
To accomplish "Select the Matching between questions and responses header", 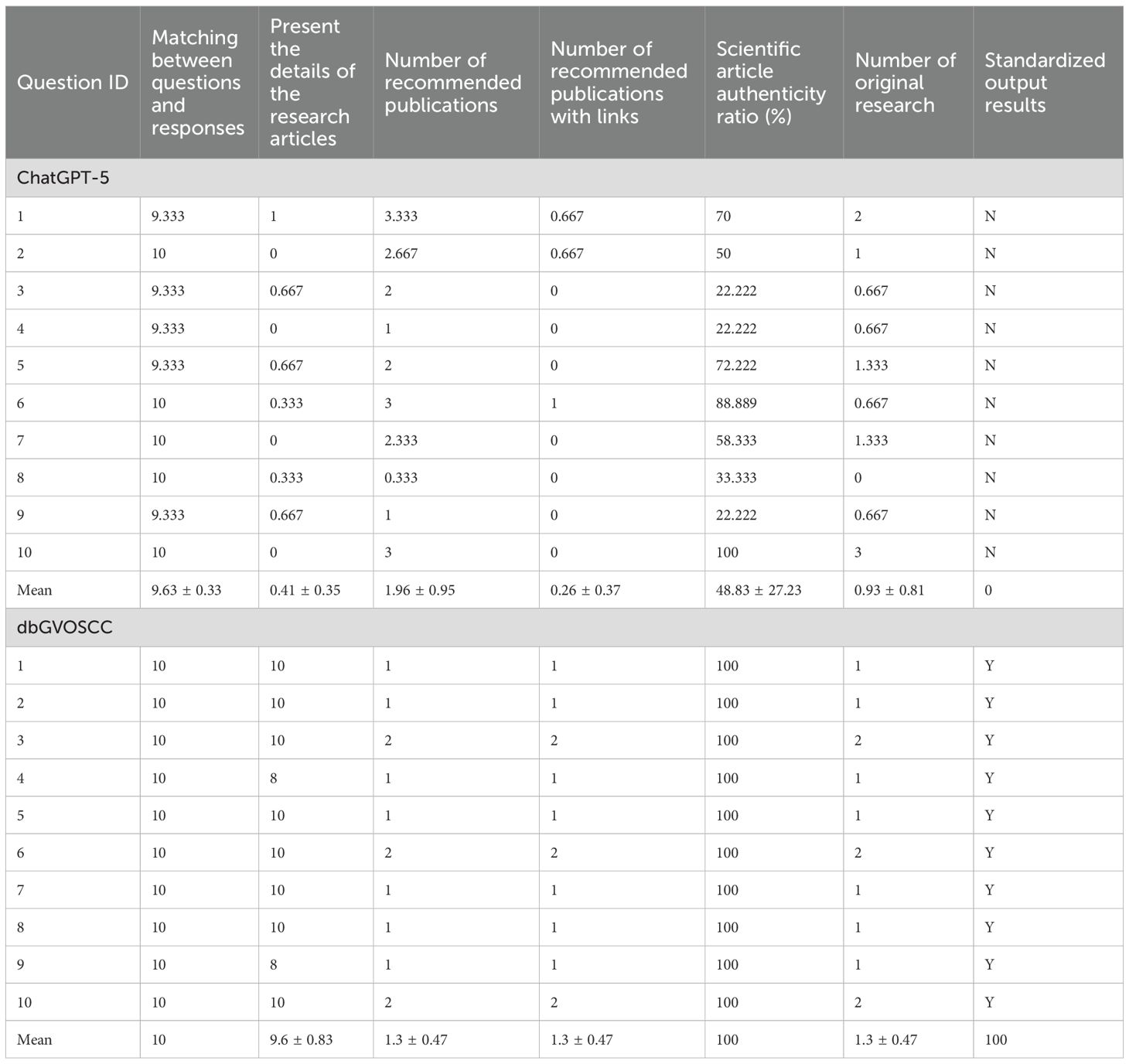I will pos(197,83).
